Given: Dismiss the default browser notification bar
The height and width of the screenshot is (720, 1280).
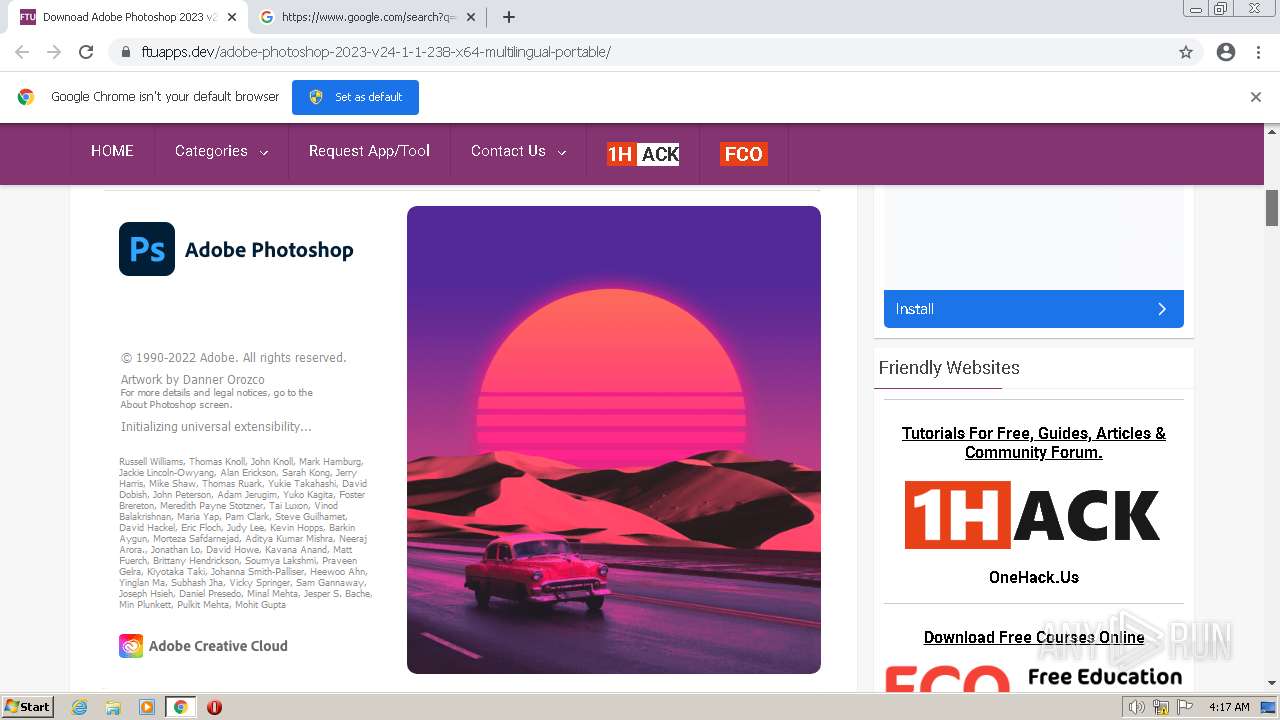Looking at the screenshot, I should pos(1256,97).
